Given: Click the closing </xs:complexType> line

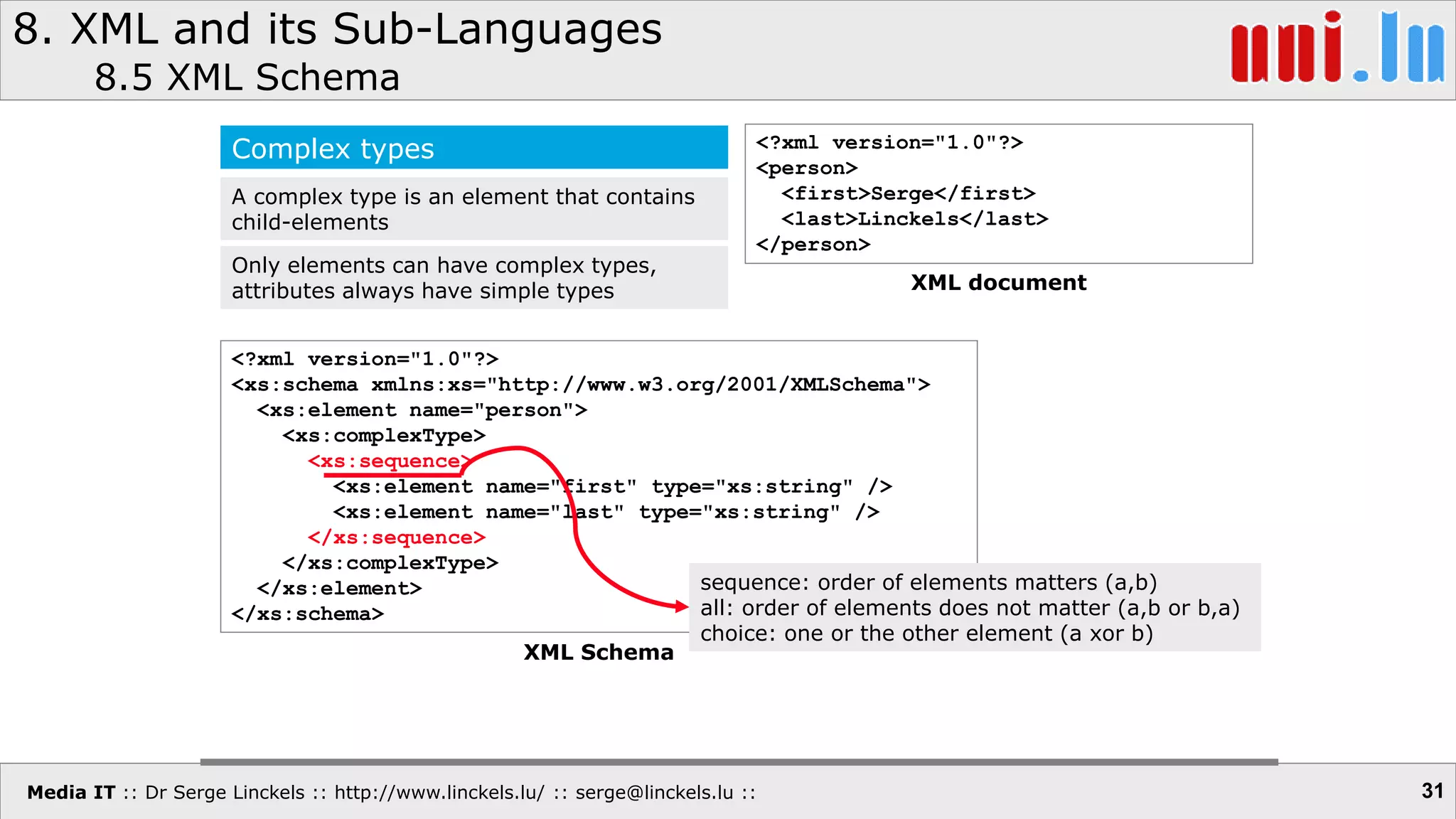Looking at the screenshot, I should [390, 563].
